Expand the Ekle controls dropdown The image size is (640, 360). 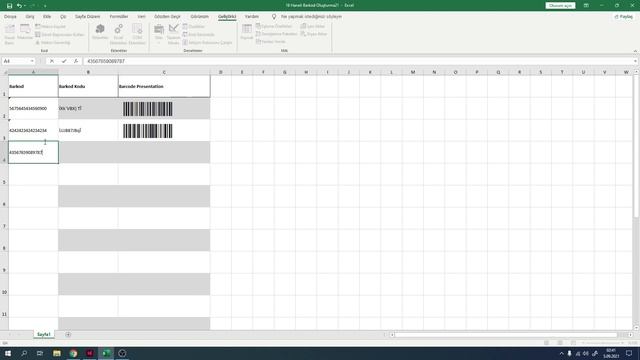pyautogui.click(x=159, y=34)
